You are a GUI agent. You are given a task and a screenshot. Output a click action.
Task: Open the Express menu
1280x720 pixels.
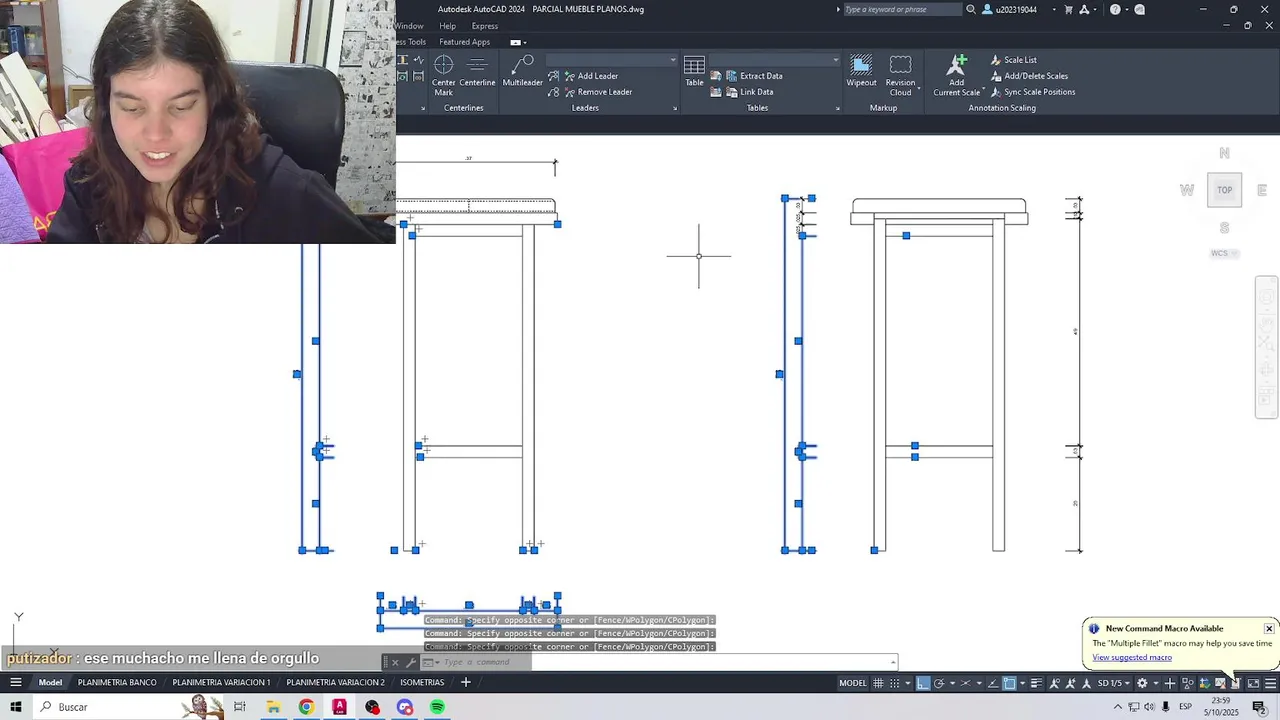click(484, 26)
